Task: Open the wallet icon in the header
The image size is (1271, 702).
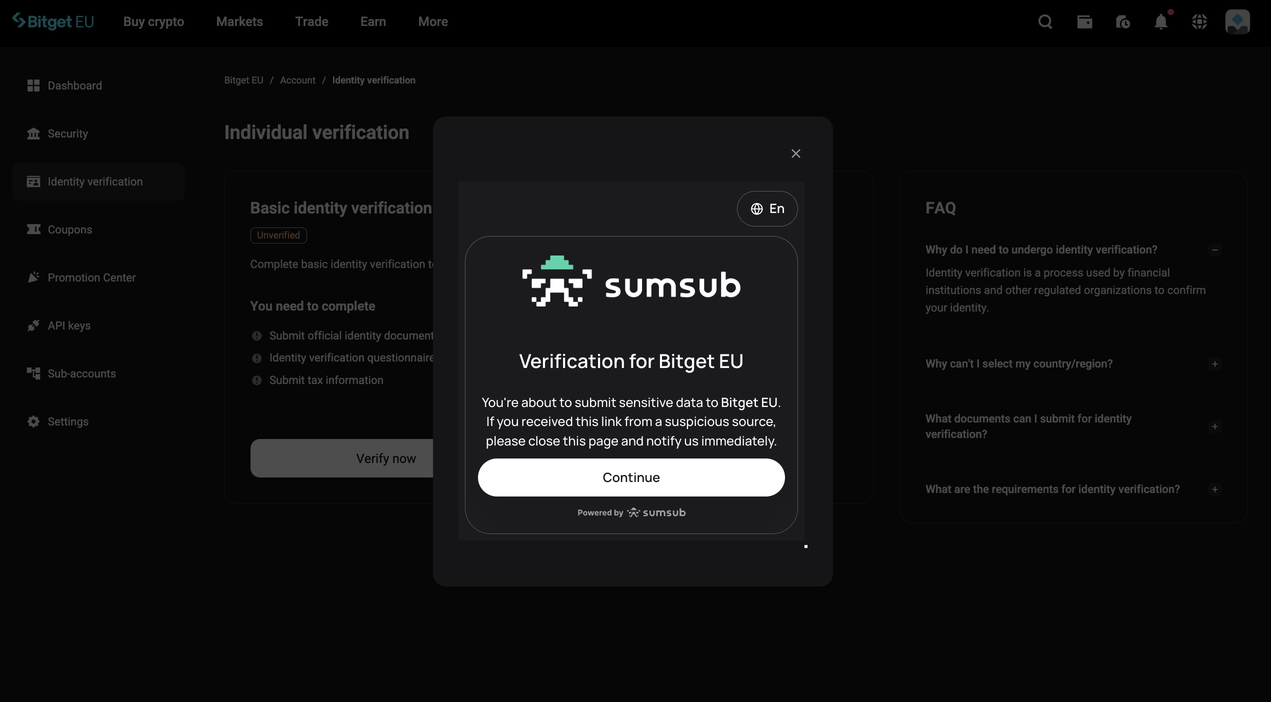Action: pos(1084,21)
